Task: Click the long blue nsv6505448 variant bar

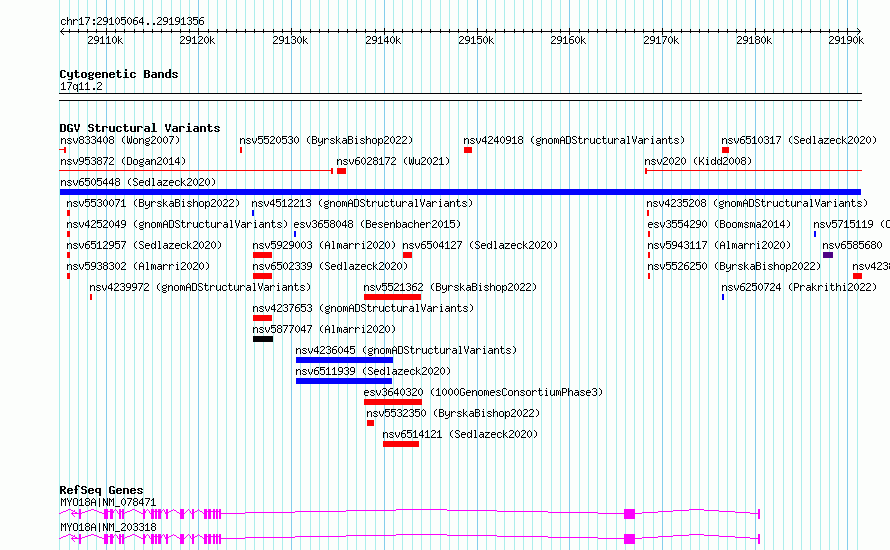Action: (460, 192)
